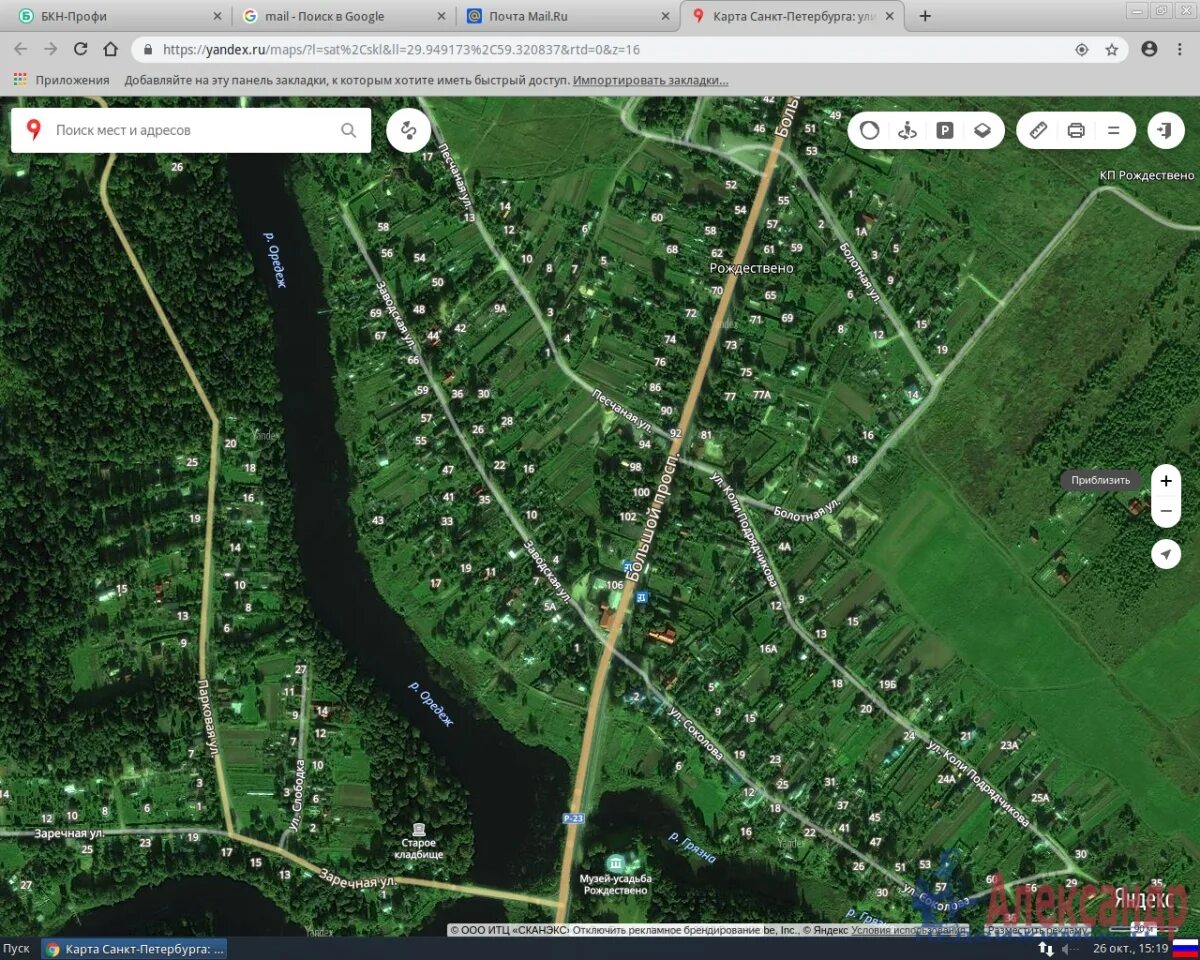1200x960 pixels.
Task: Locate my position arrow button
Action: [x=1166, y=554]
